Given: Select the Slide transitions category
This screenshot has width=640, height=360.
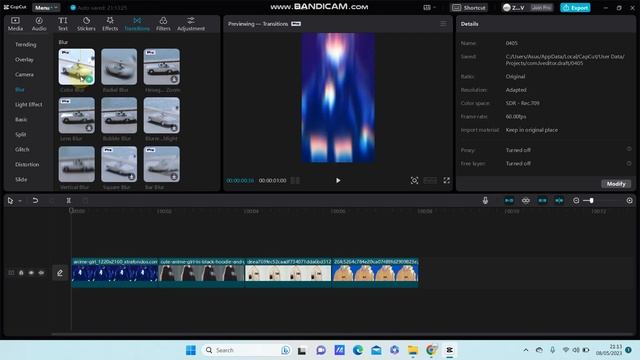Looking at the screenshot, I should click(x=21, y=179).
